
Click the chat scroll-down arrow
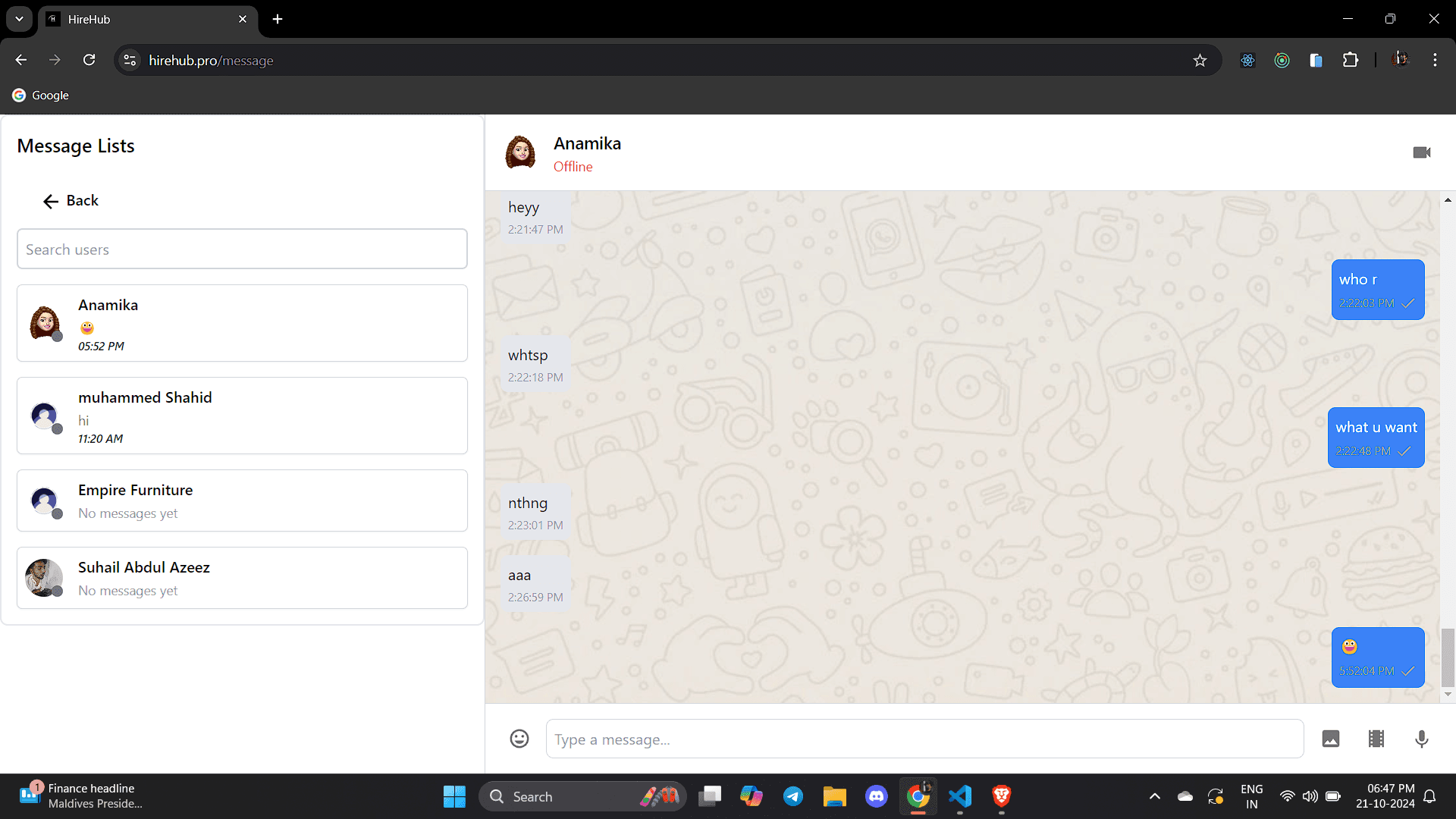[1448, 694]
